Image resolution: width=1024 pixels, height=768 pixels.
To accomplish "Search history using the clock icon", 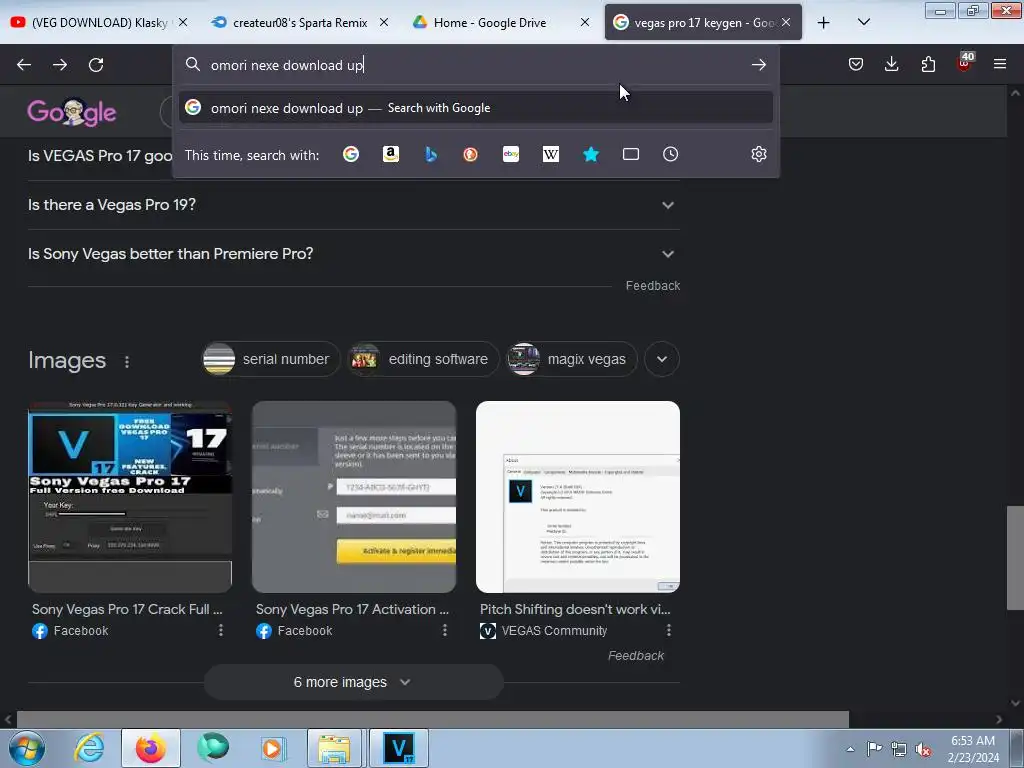I will point(670,154).
